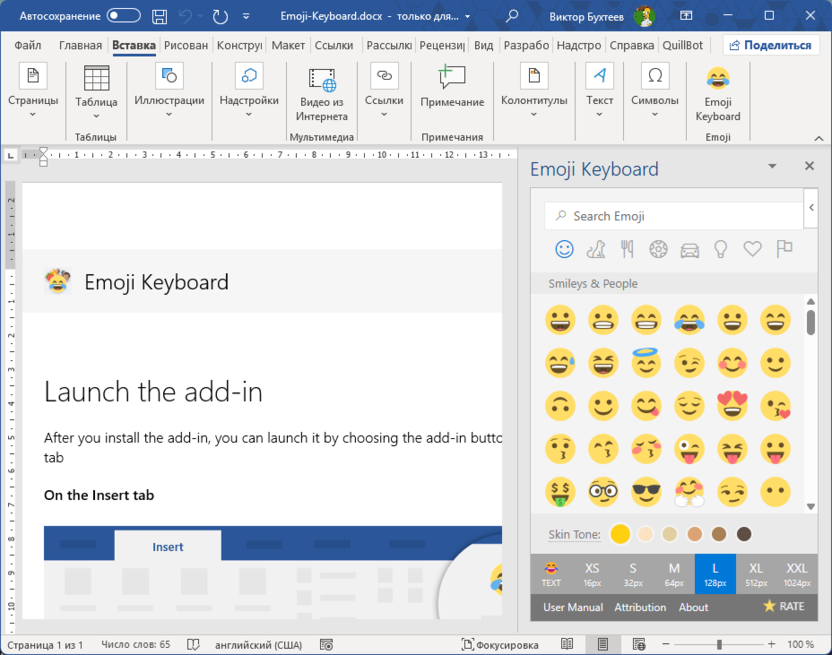Switch to the Home (Главная) tab
The height and width of the screenshot is (655, 832).
[x=80, y=45]
